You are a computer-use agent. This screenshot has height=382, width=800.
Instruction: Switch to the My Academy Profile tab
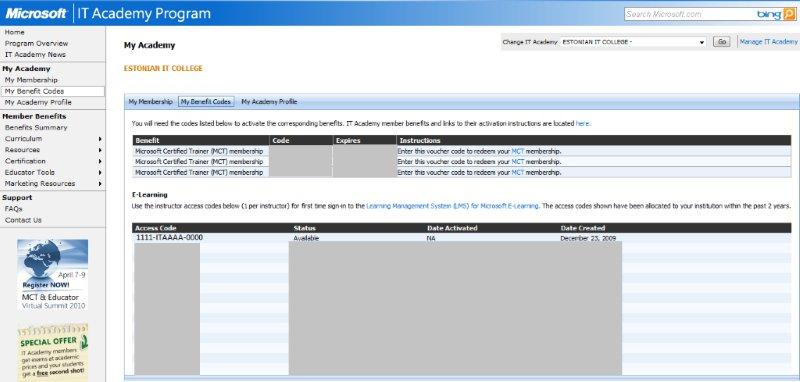click(x=269, y=102)
